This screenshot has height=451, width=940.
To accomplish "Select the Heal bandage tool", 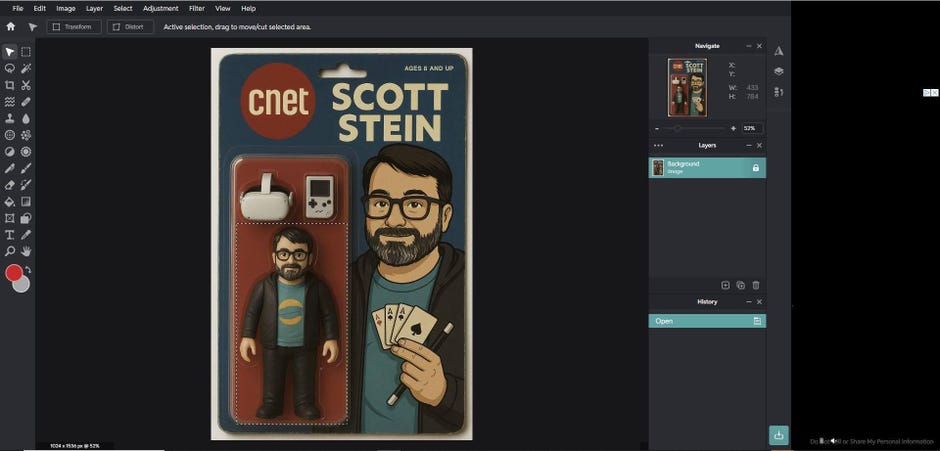I will coord(26,102).
